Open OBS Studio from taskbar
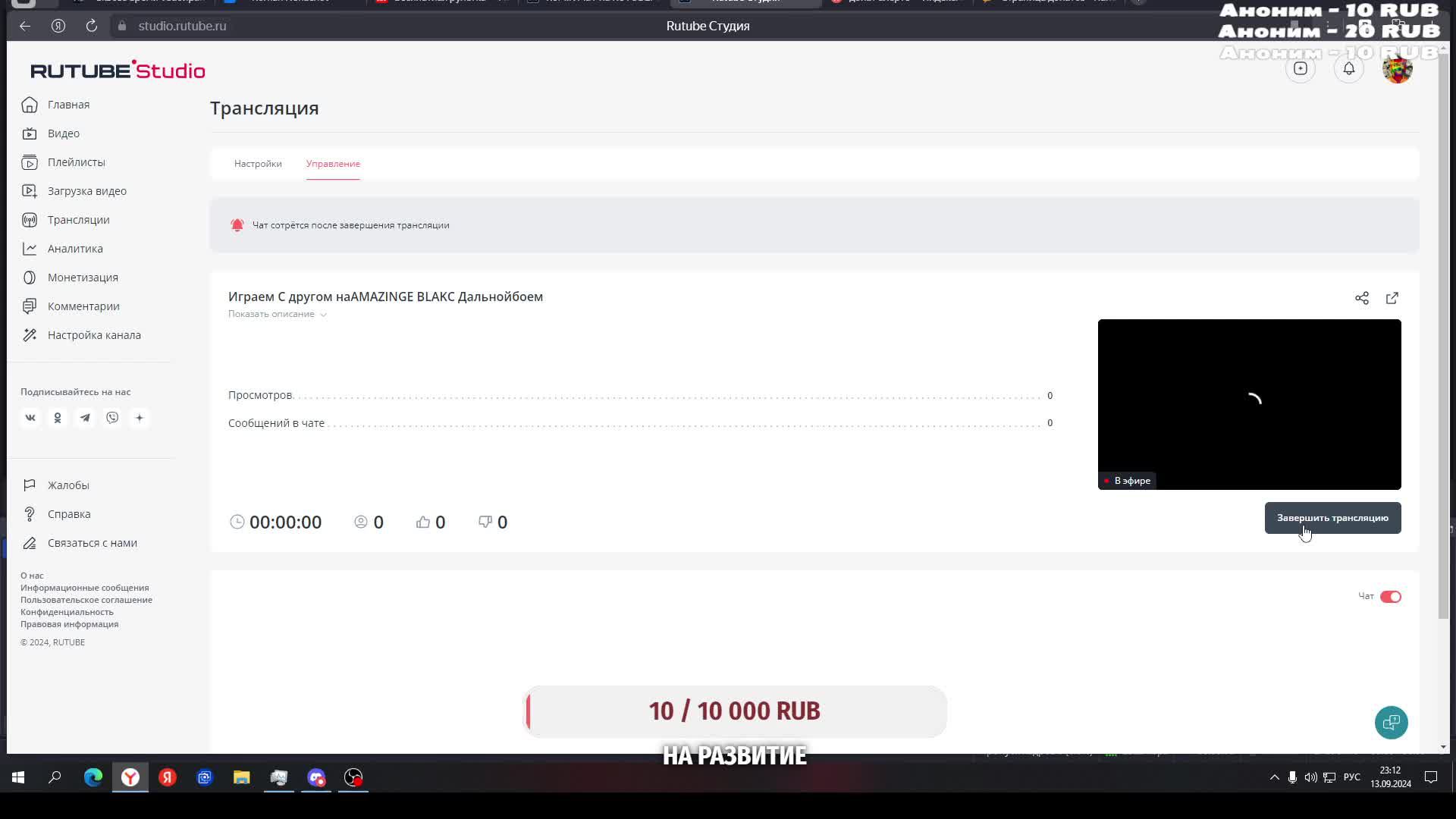Image resolution: width=1456 pixels, height=819 pixels. pos(353,777)
